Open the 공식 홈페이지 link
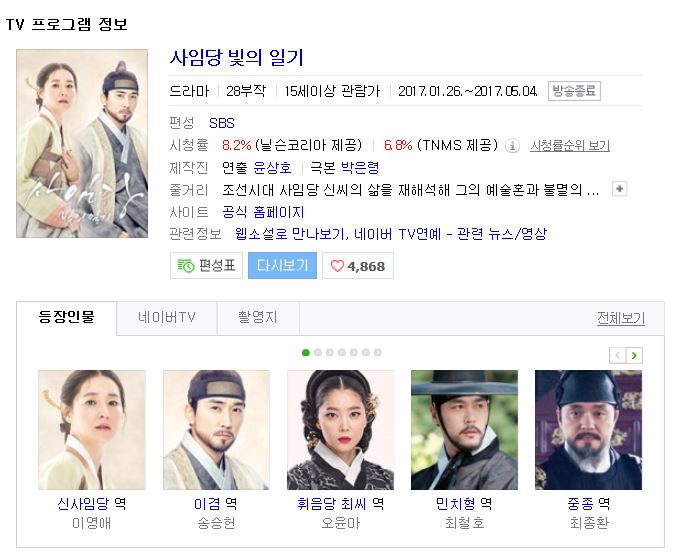Screen dimensions: 681x559 pyautogui.click(x=263, y=212)
